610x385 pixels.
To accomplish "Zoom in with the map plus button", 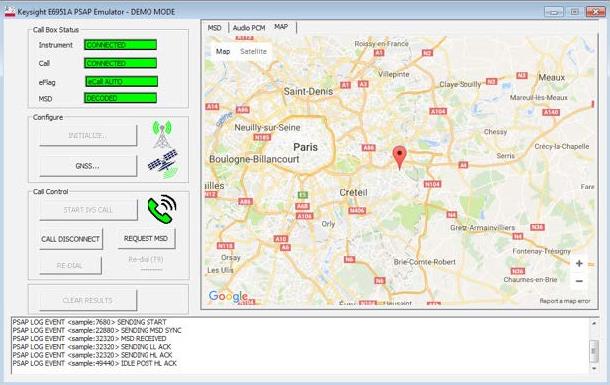I will tap(579, 264).
